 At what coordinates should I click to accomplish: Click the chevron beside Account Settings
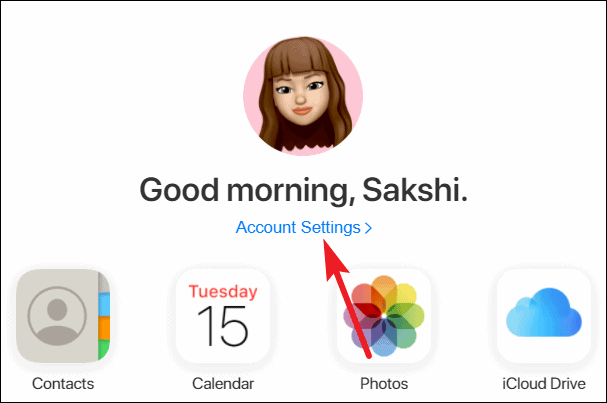tap(368, 228)
